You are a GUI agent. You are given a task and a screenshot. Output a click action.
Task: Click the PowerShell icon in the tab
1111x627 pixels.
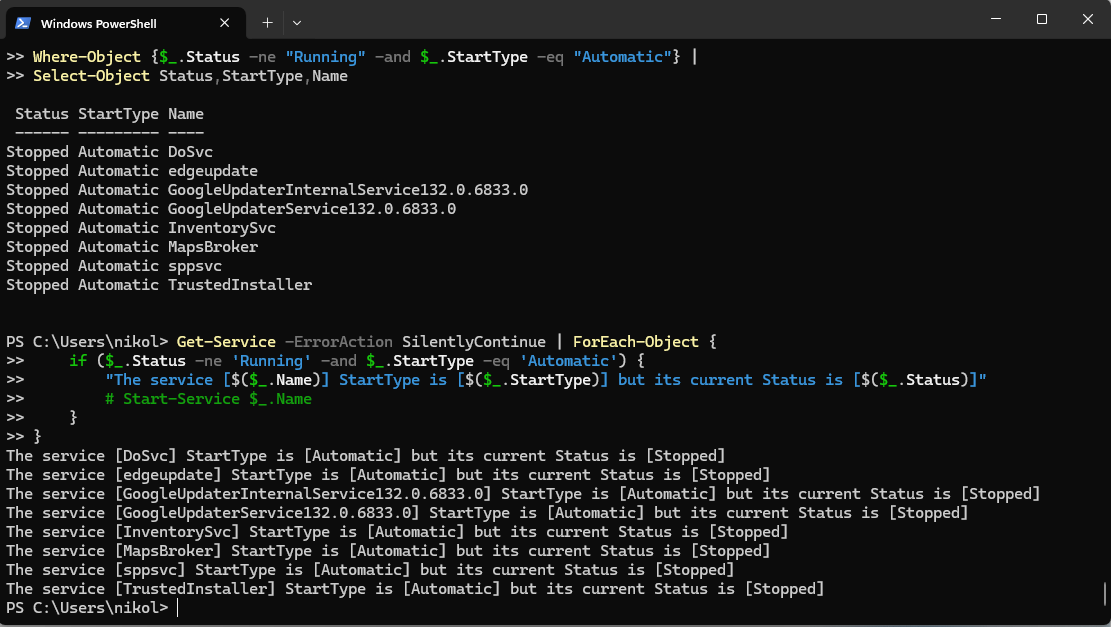tap(23, 23)
